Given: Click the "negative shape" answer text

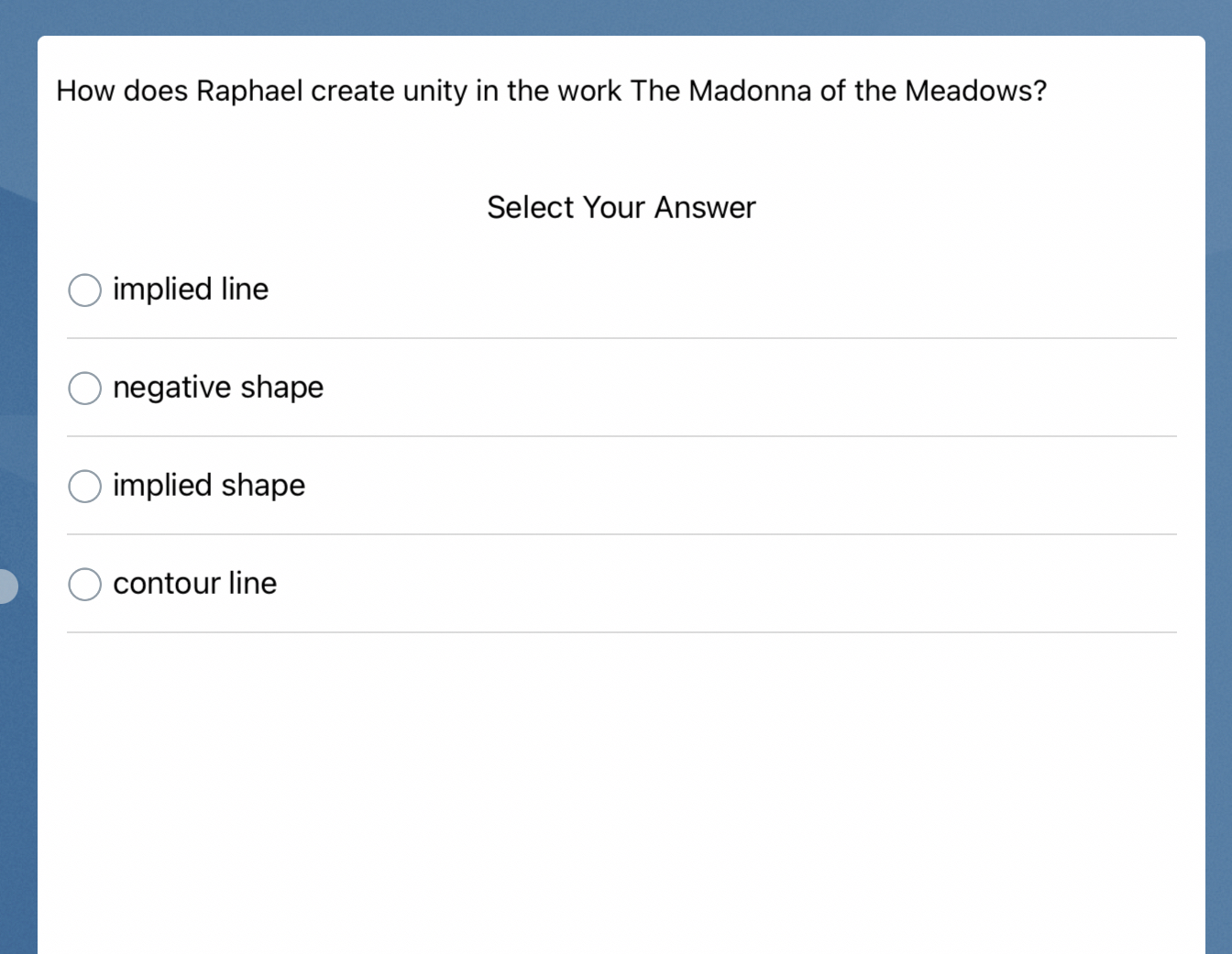Looking at the screenshot, I should pos(218,388).
